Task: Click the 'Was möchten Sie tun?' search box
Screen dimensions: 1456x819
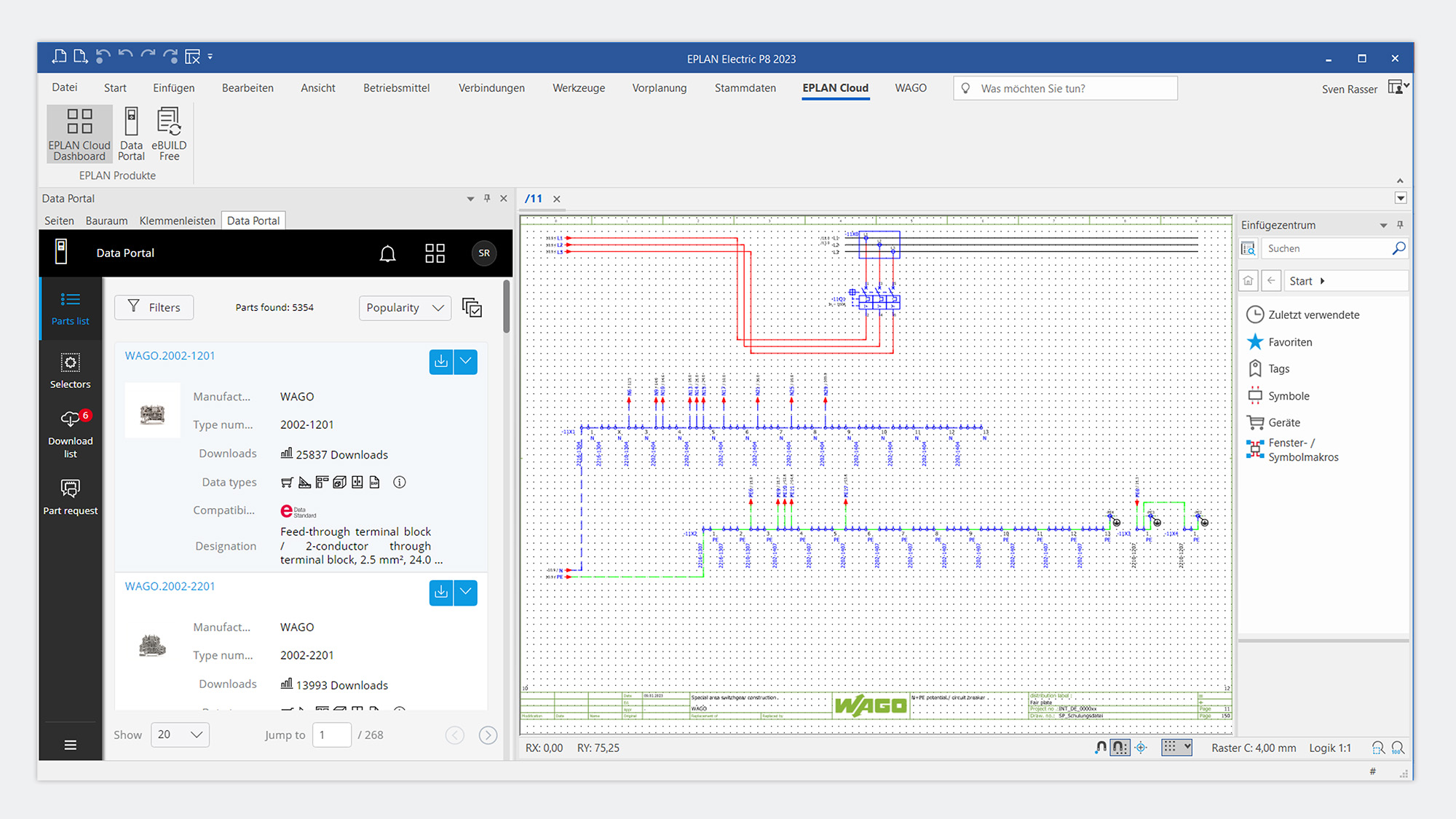Action: pyautogui.click(x=1065, y=88)
